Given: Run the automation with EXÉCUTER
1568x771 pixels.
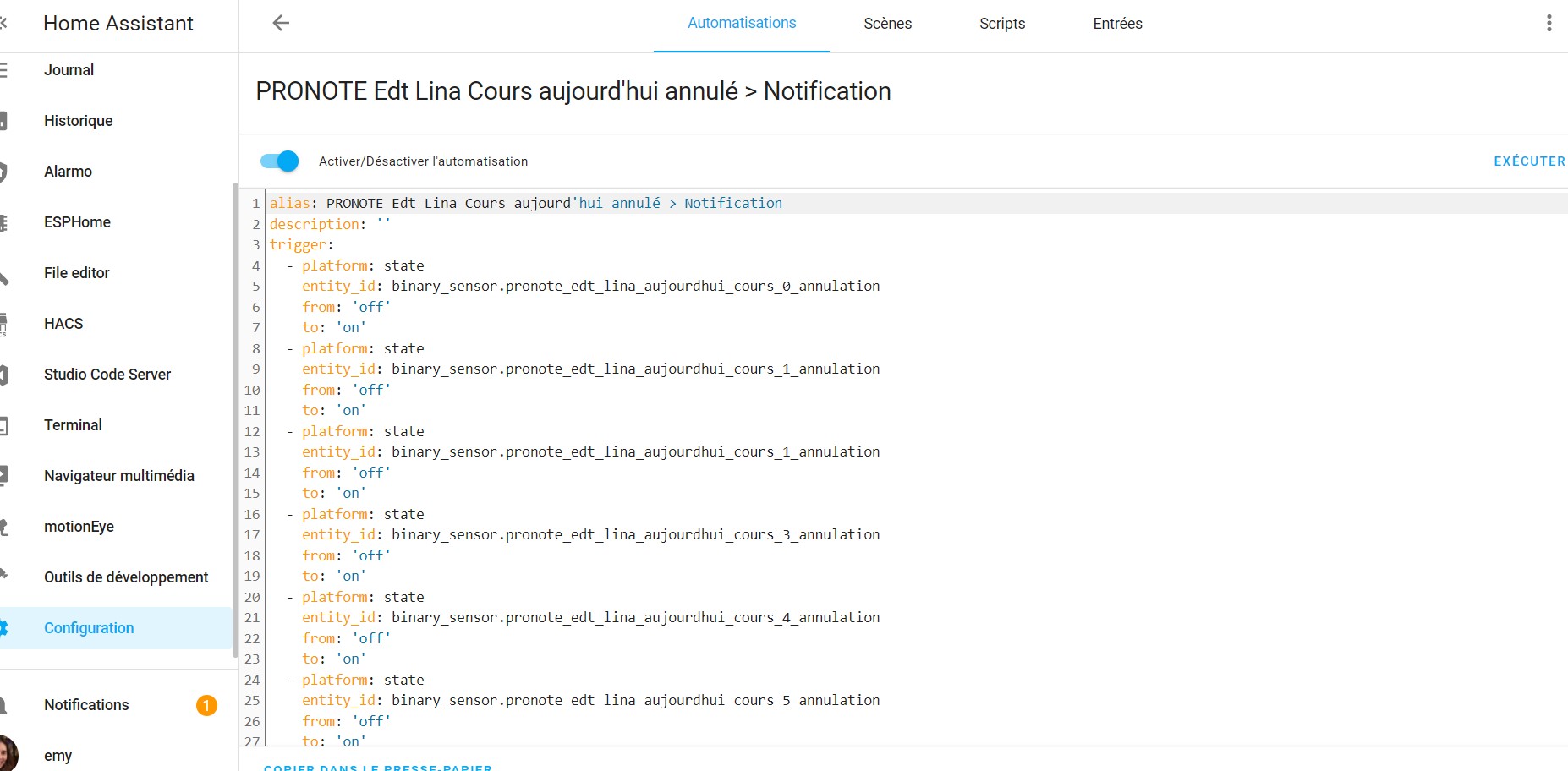Looking at the screenshot, I should pos(1529,161).
